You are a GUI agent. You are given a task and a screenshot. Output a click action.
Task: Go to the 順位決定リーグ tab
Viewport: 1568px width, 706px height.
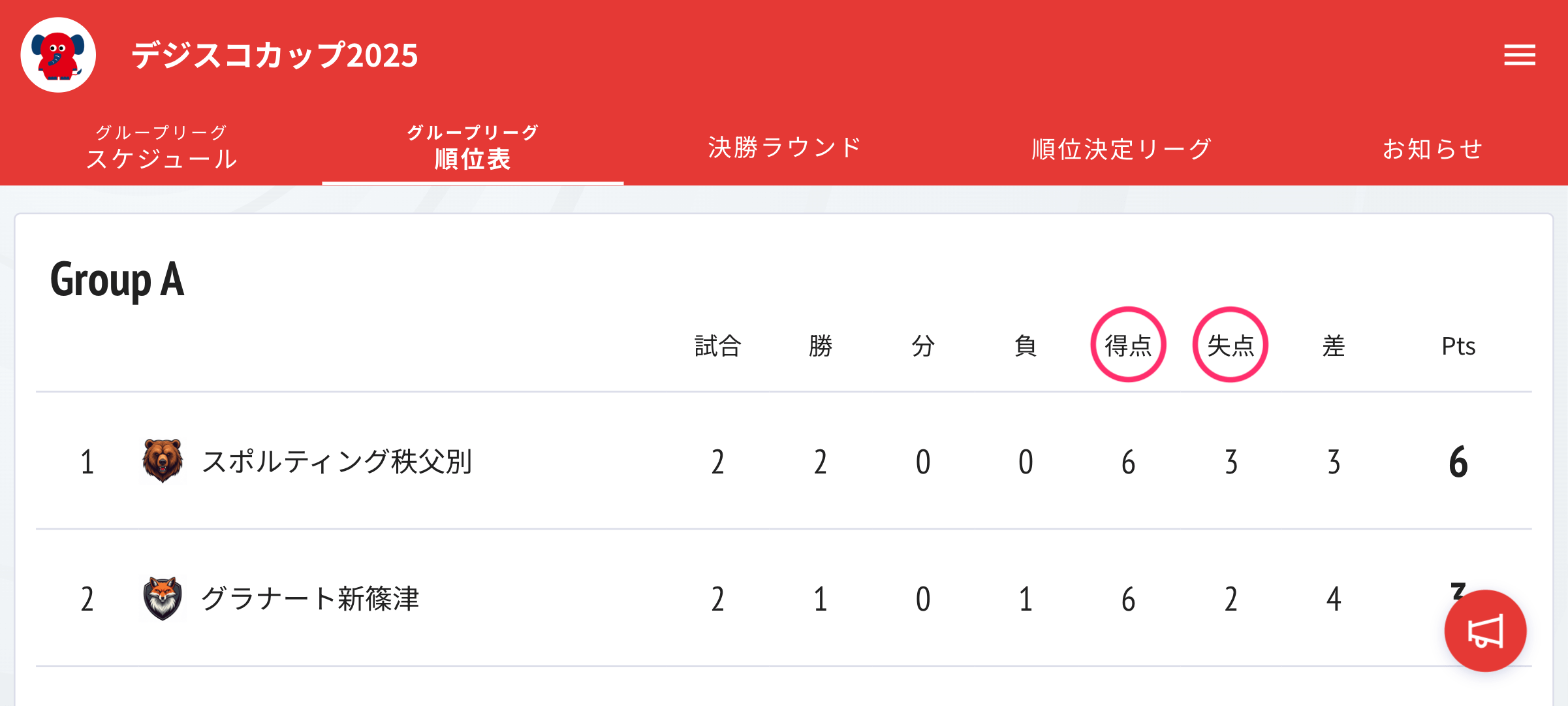1121,149
